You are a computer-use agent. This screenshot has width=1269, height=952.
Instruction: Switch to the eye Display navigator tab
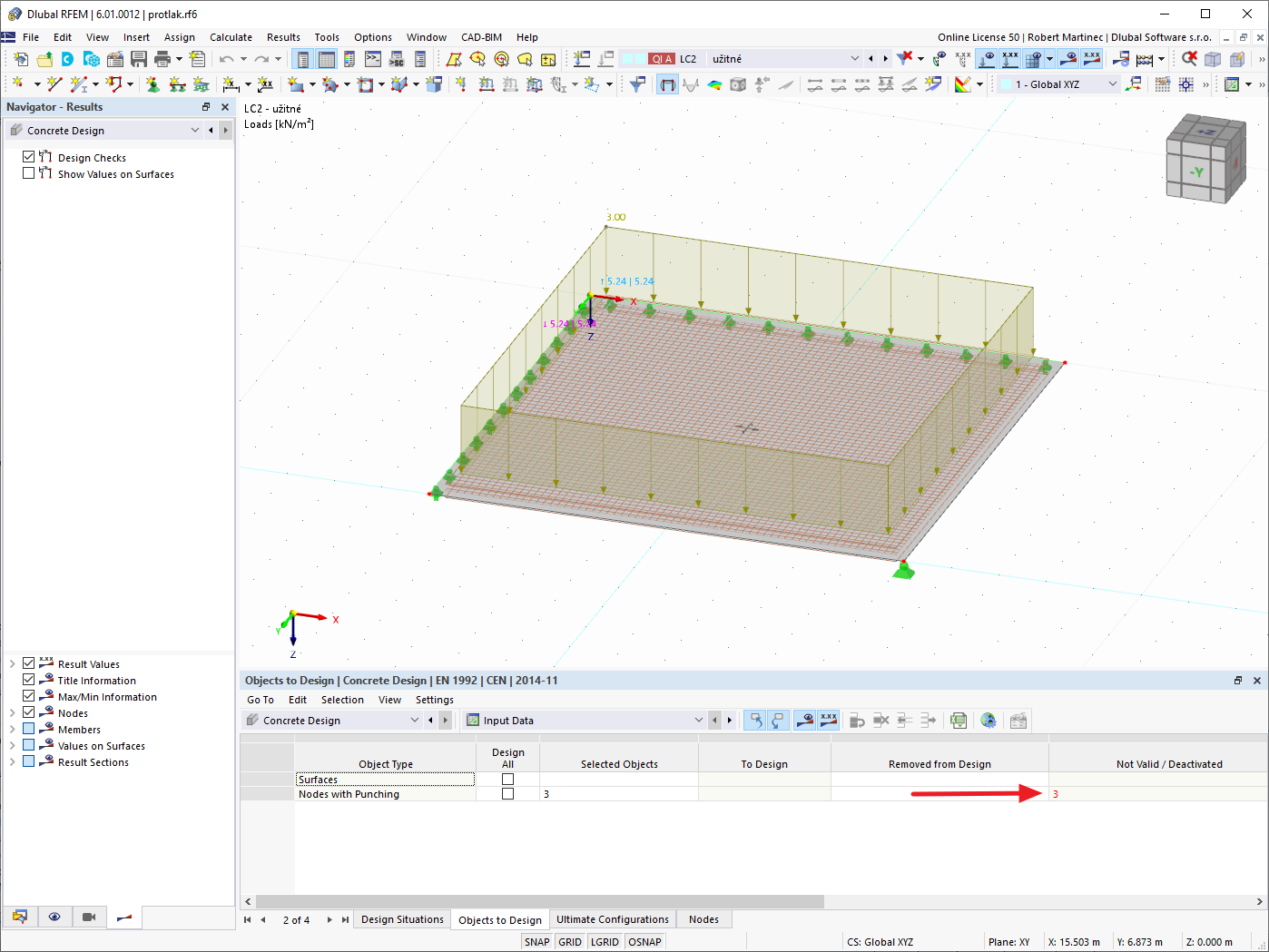click(x=54, y=917)
